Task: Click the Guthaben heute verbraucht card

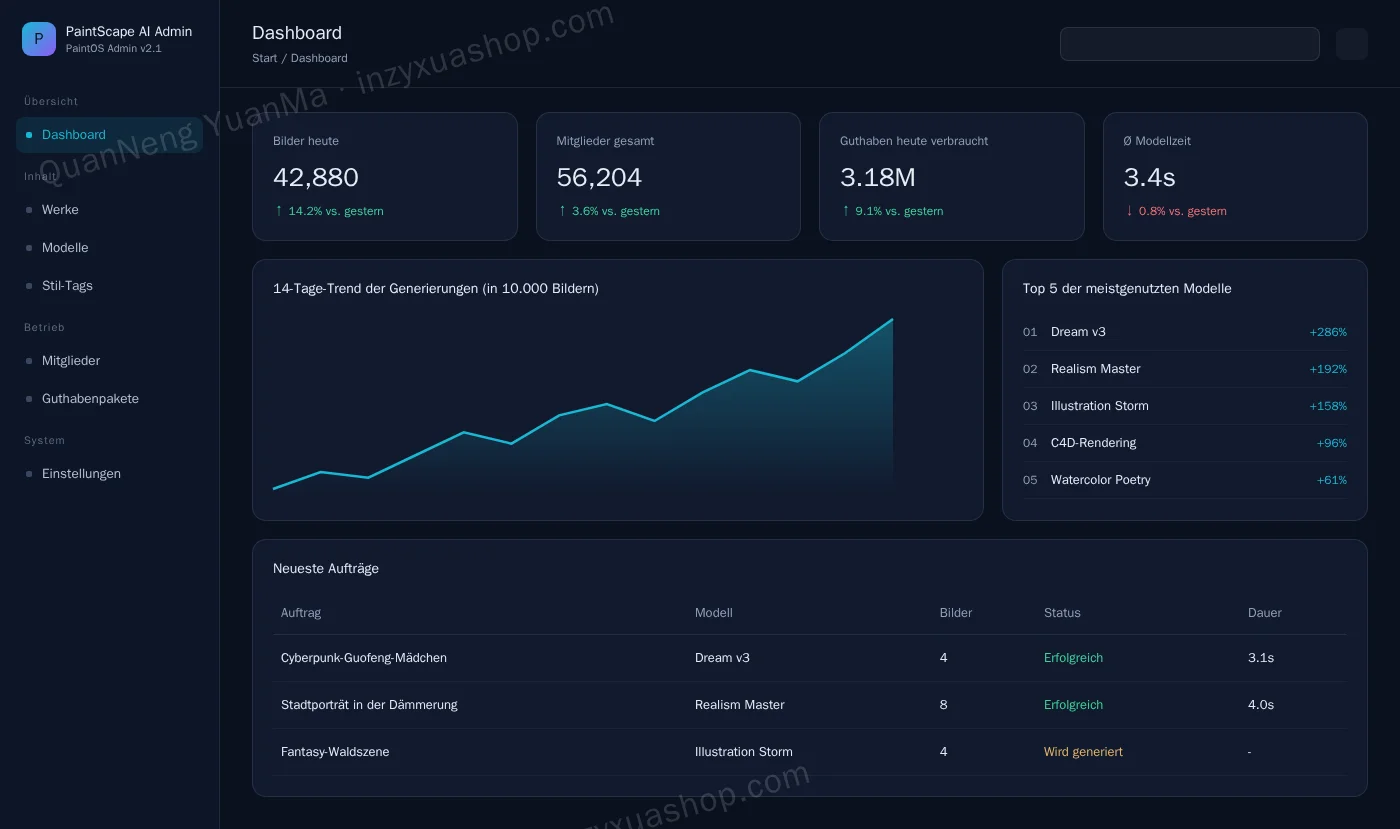Action: (952, 176)
